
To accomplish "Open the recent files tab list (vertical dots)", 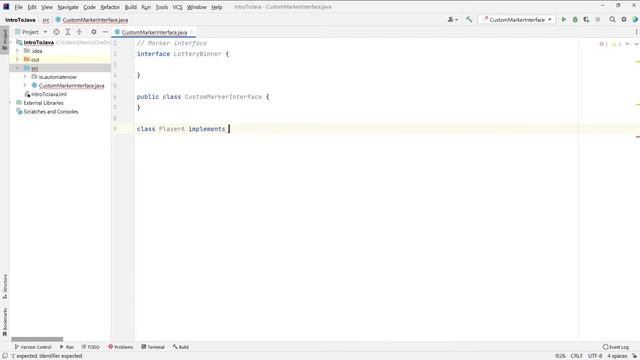I will point(636,32).
